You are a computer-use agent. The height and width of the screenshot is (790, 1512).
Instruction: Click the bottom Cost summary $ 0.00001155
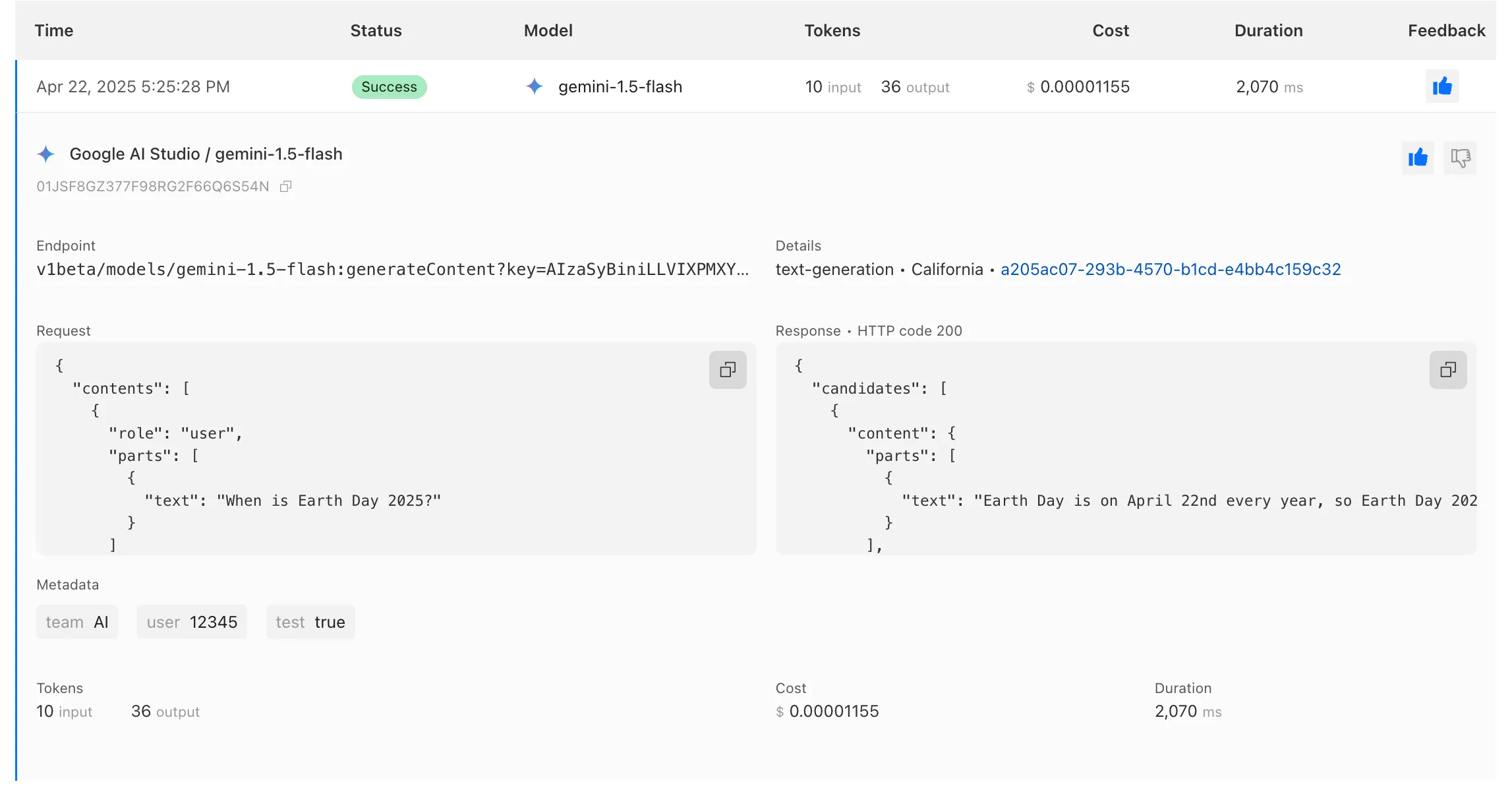827,711
